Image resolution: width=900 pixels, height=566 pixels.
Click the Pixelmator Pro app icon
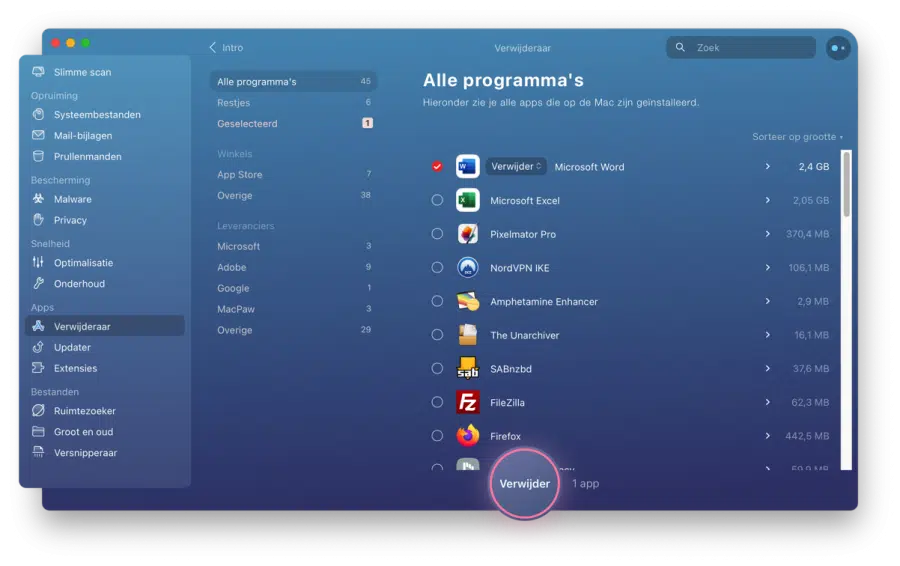tap(468, 234)
